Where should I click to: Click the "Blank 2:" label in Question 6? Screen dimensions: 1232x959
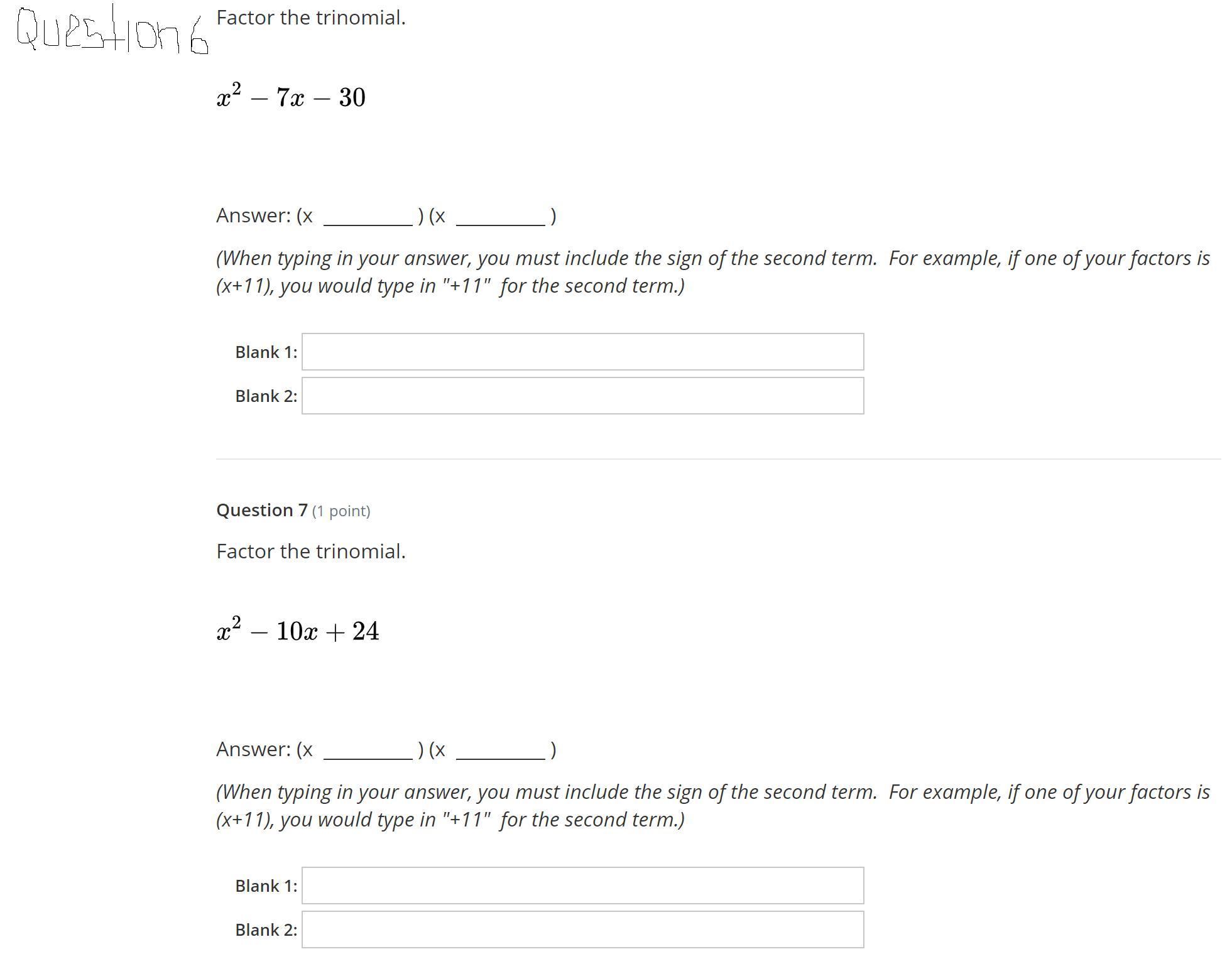pyautogui.click(x=266, y=396)
